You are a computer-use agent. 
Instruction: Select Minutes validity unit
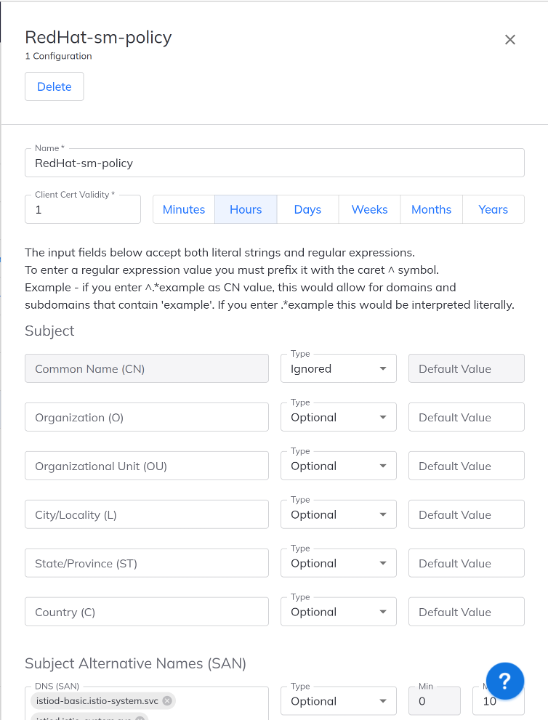click(184, 209)
